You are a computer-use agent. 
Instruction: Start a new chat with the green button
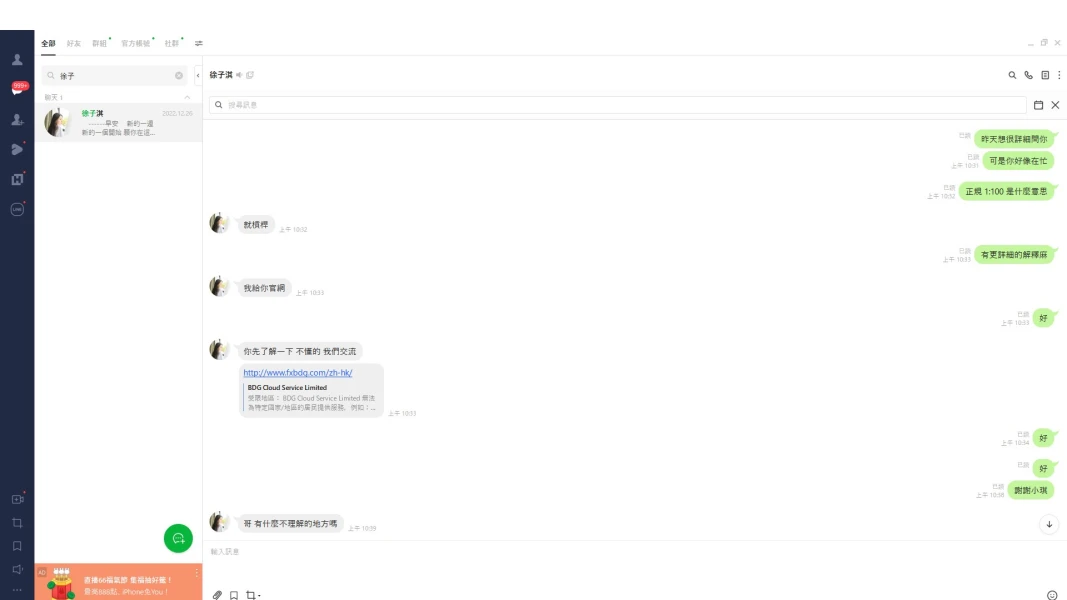point(178,539)
